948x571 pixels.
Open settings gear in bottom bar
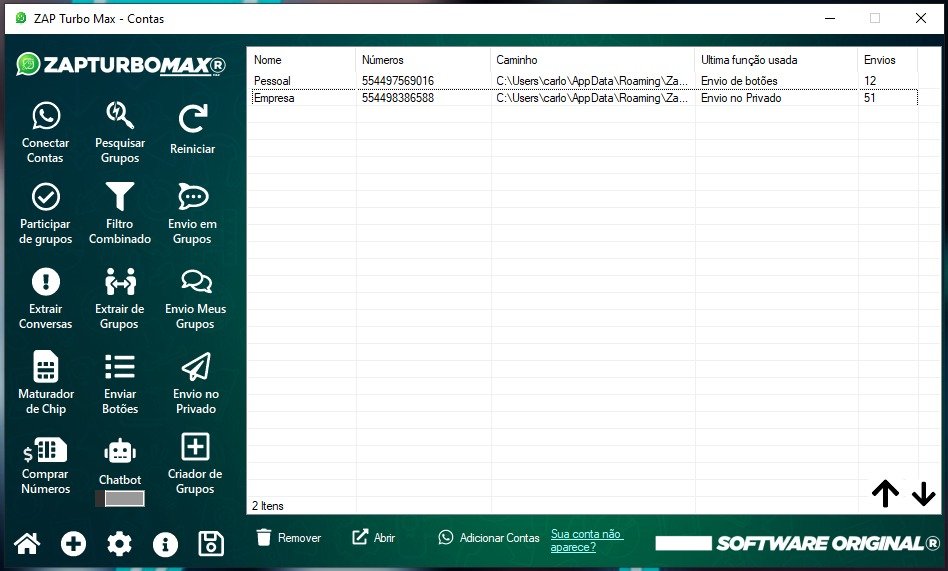pyautogui.click(x=119, y=544)
